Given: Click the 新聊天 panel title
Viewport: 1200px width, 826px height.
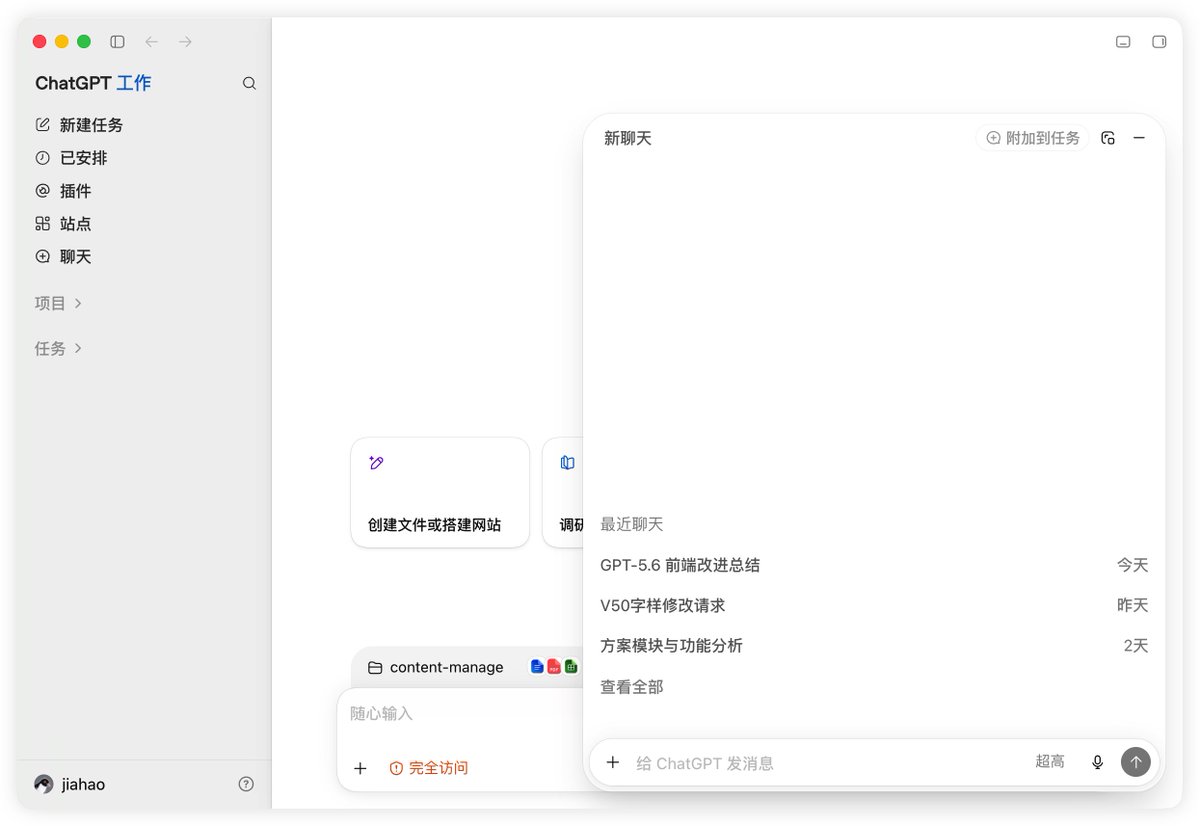Looking at the screenshot, I should tap(628, 138).
